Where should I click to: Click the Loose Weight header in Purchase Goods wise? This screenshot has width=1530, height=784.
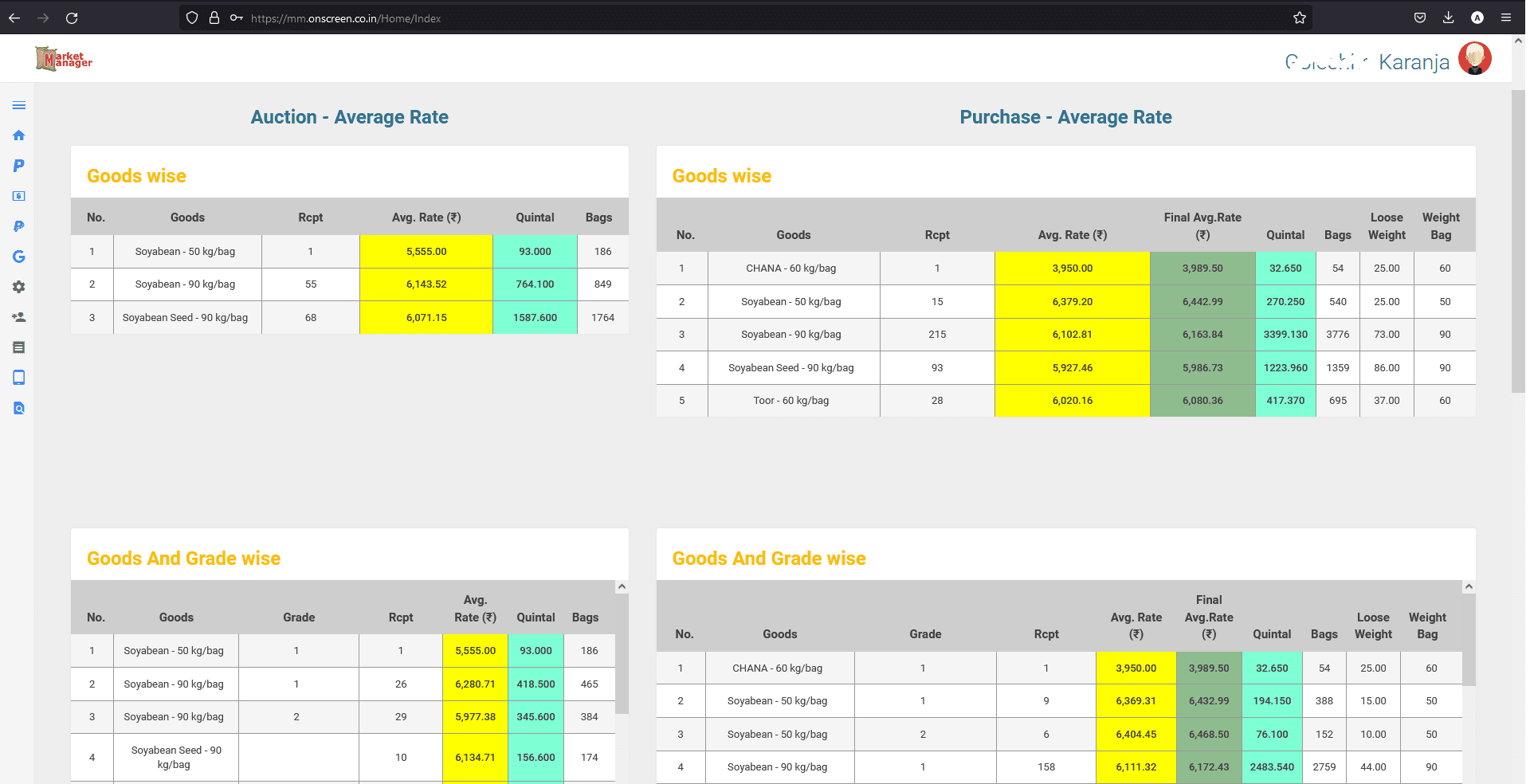[1387, 226]
